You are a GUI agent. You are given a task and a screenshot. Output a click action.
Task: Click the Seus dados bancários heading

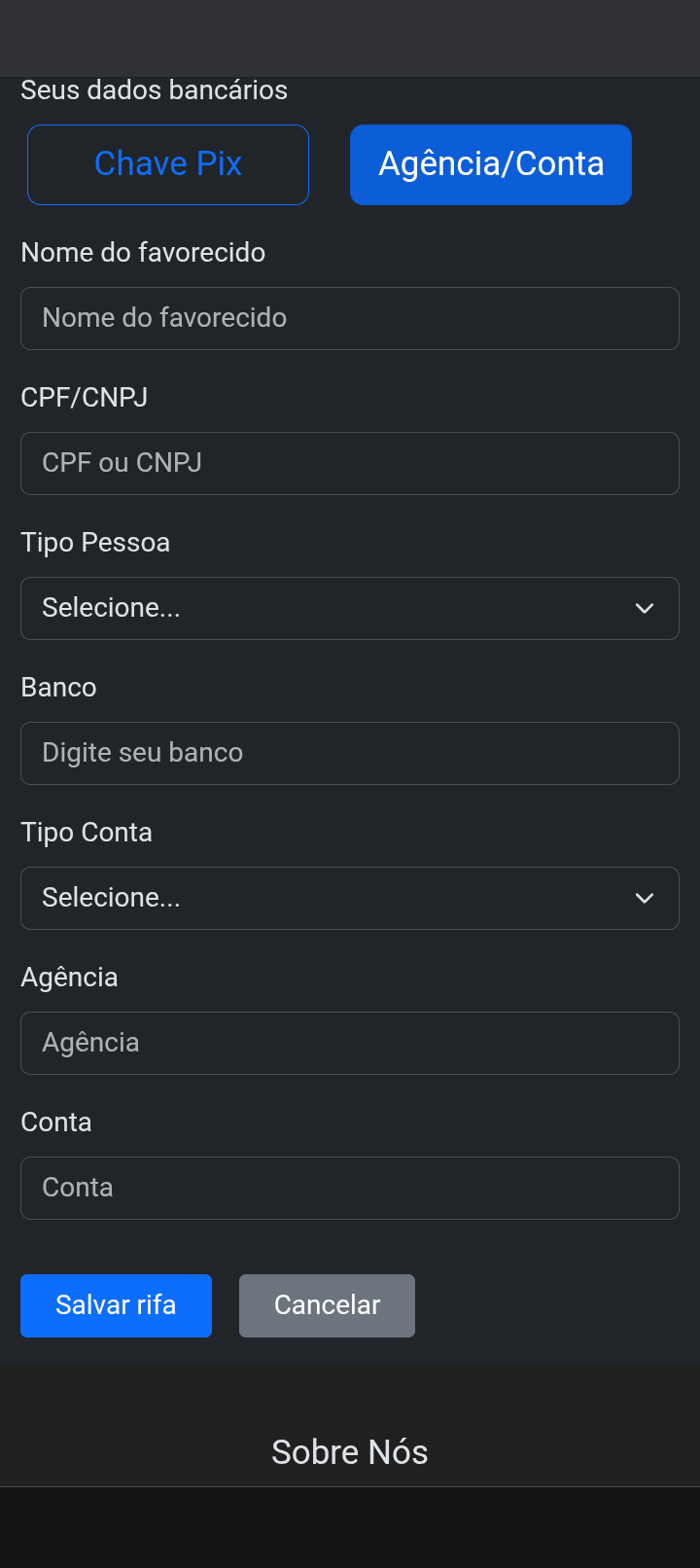pyautogui.click(x=154, y=90)
